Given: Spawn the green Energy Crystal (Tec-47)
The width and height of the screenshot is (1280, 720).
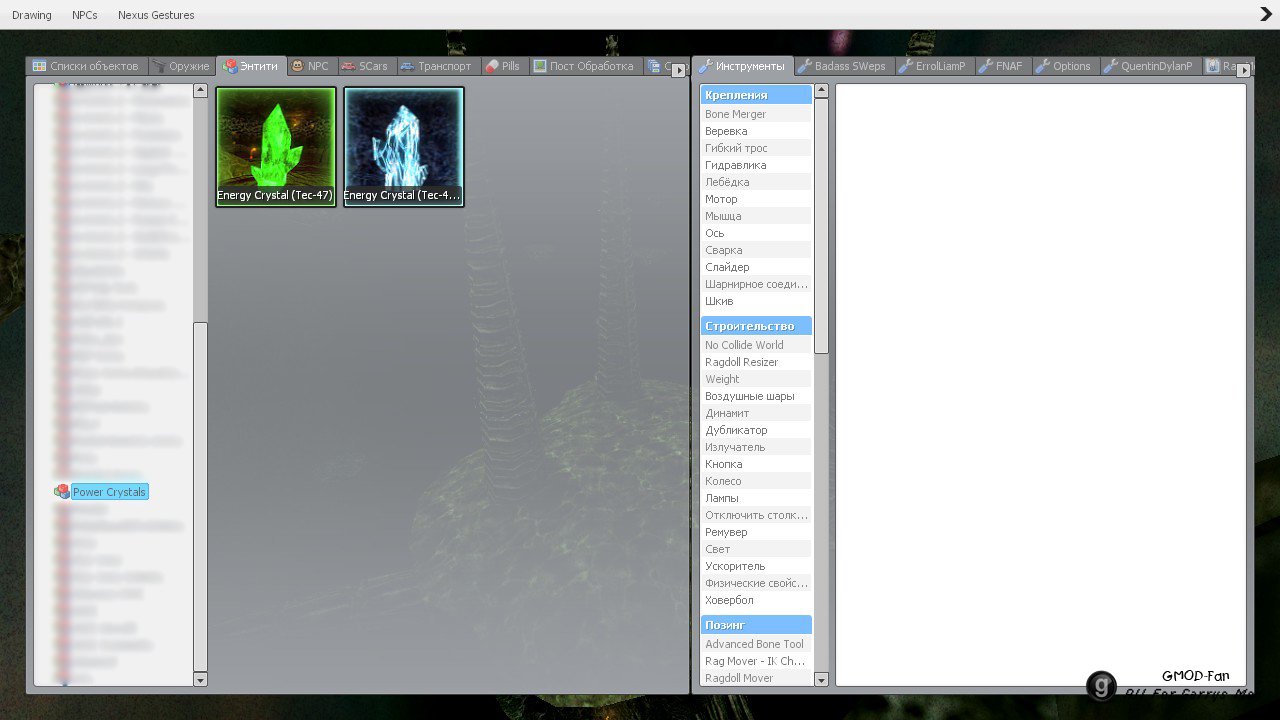Looking at the screenshot, I should tap(276, 146).
